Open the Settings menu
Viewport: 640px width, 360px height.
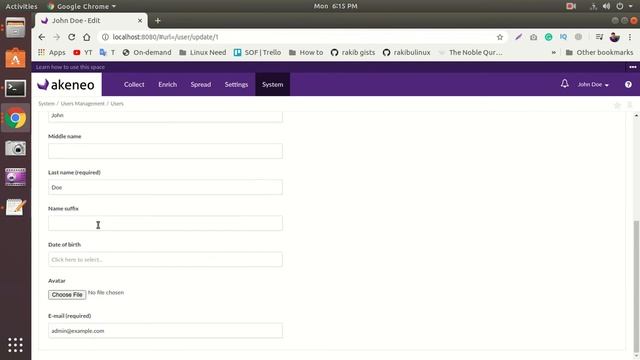point(236,84)
